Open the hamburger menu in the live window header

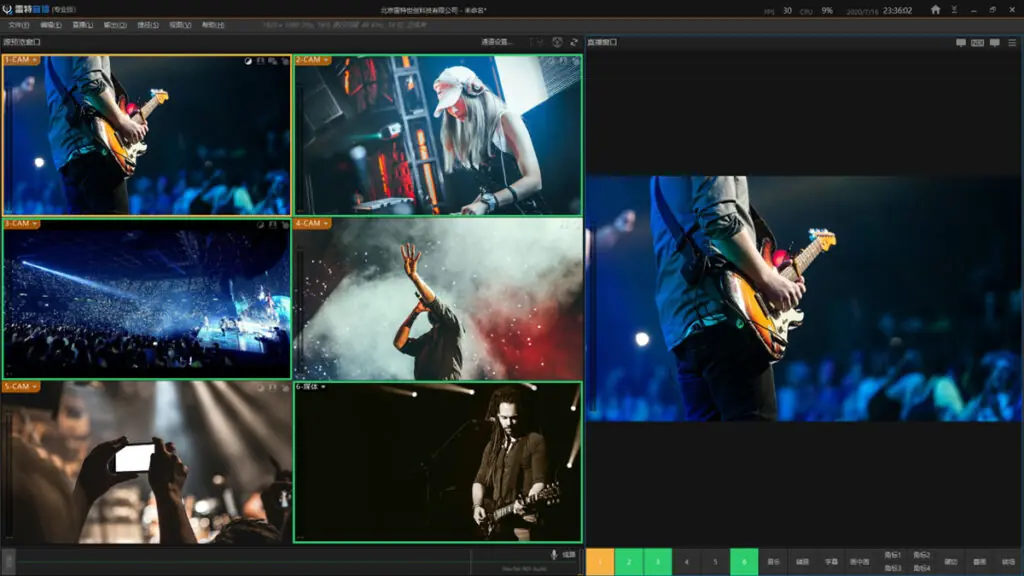tap(1012, 42)
